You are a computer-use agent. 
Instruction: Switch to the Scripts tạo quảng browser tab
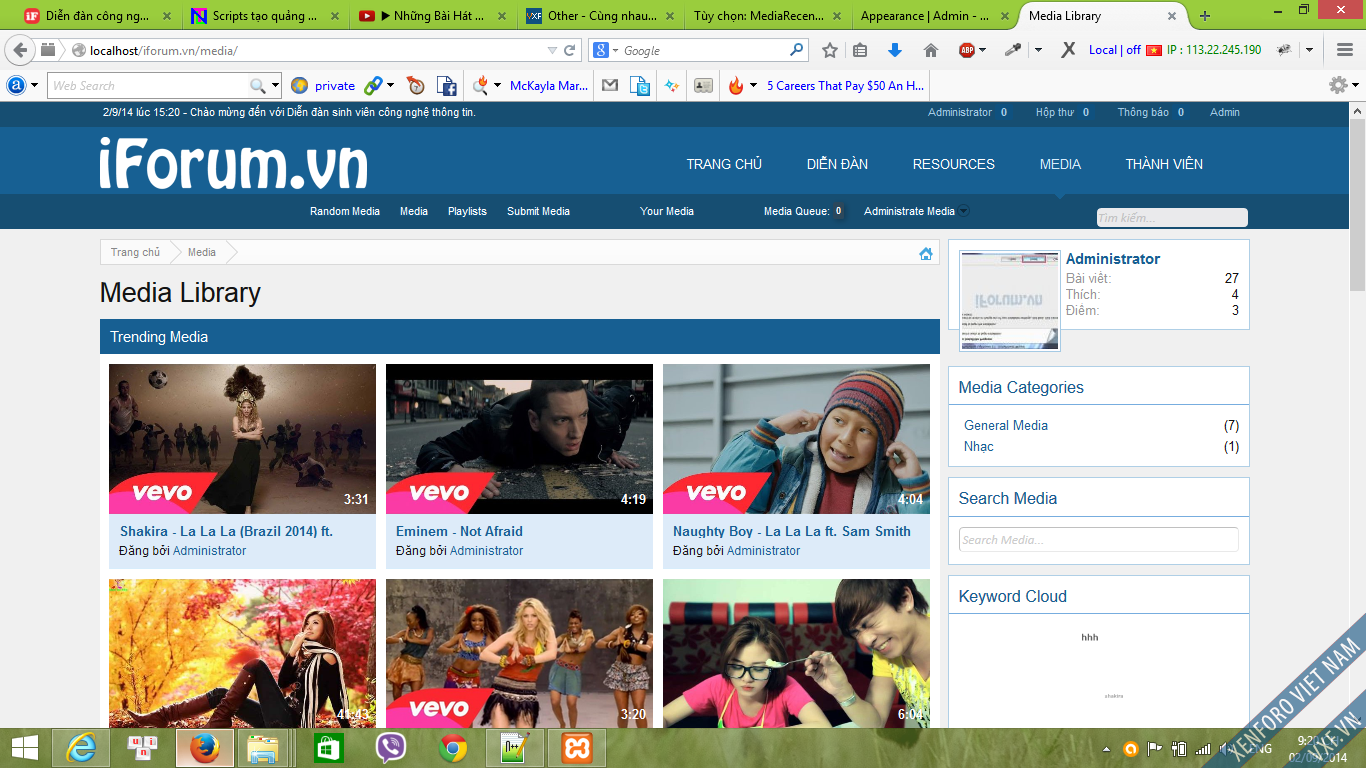point(265,16)
